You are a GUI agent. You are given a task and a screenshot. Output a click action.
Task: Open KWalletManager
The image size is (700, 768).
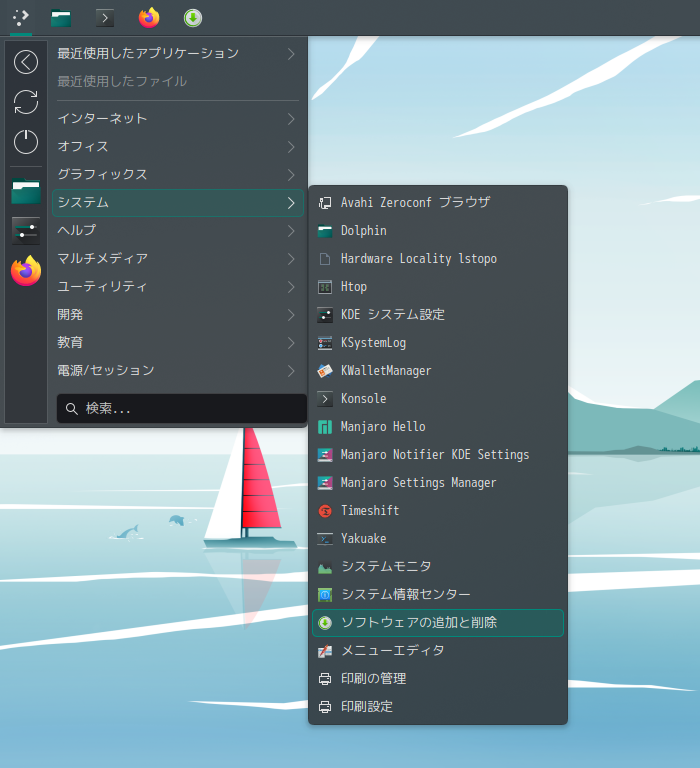pos(438,371)
